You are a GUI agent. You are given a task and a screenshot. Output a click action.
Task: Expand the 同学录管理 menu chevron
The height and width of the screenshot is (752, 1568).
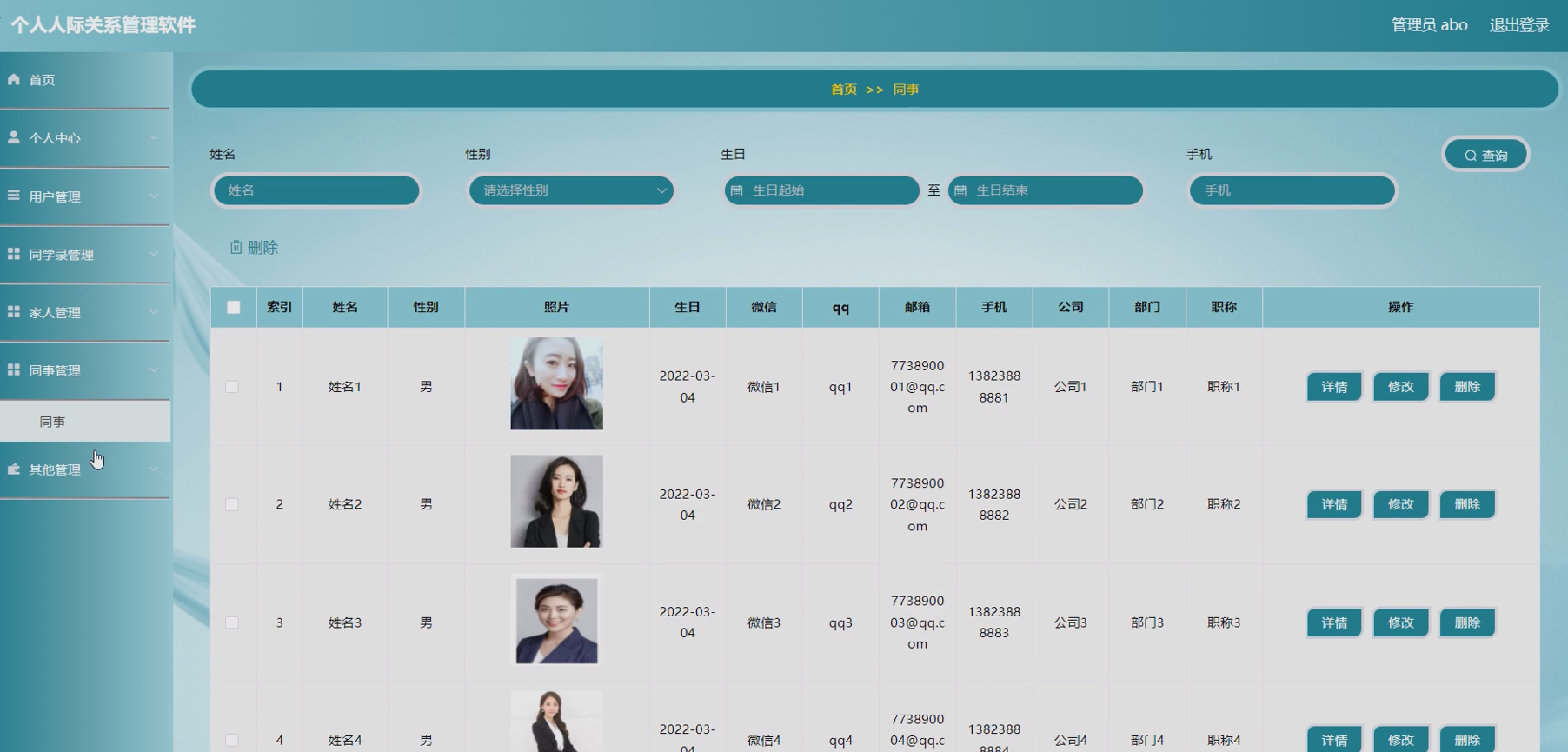point(154,254)
